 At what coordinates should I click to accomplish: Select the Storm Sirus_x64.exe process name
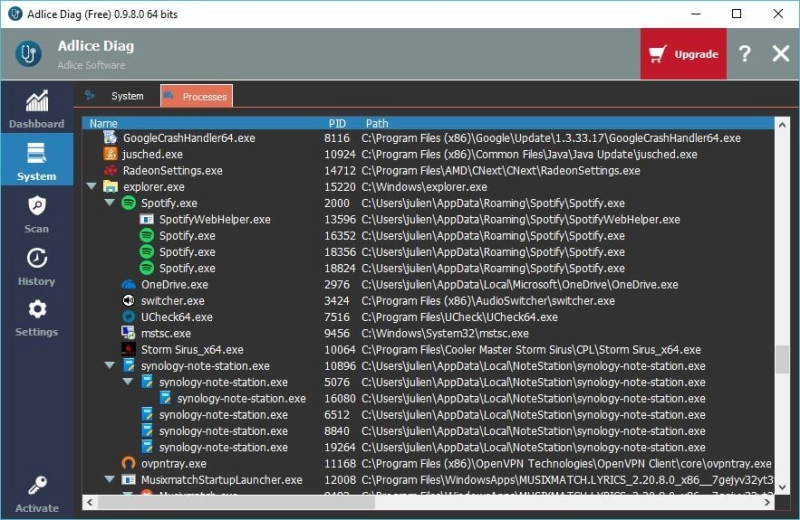coord(192,350)
